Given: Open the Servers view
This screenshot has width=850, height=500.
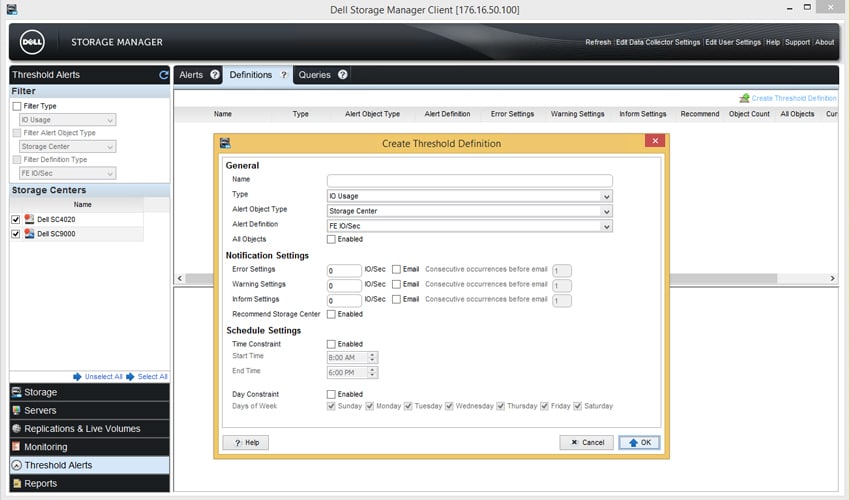Looking at the screenshot, I should click(x=89, y=411).
